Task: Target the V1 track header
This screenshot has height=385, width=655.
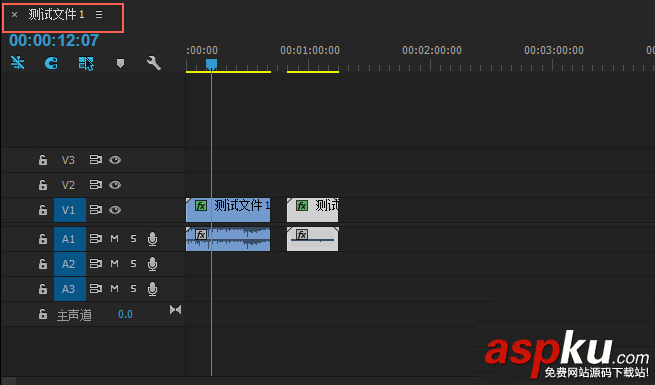Action: tap(70, 210)
